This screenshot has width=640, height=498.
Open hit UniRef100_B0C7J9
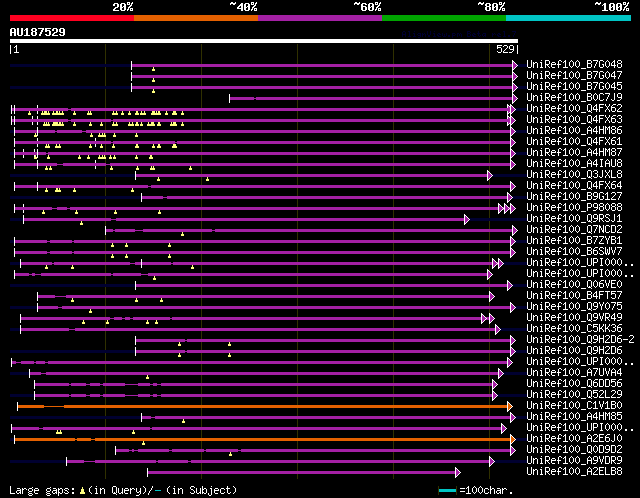[x=574, y=98]
